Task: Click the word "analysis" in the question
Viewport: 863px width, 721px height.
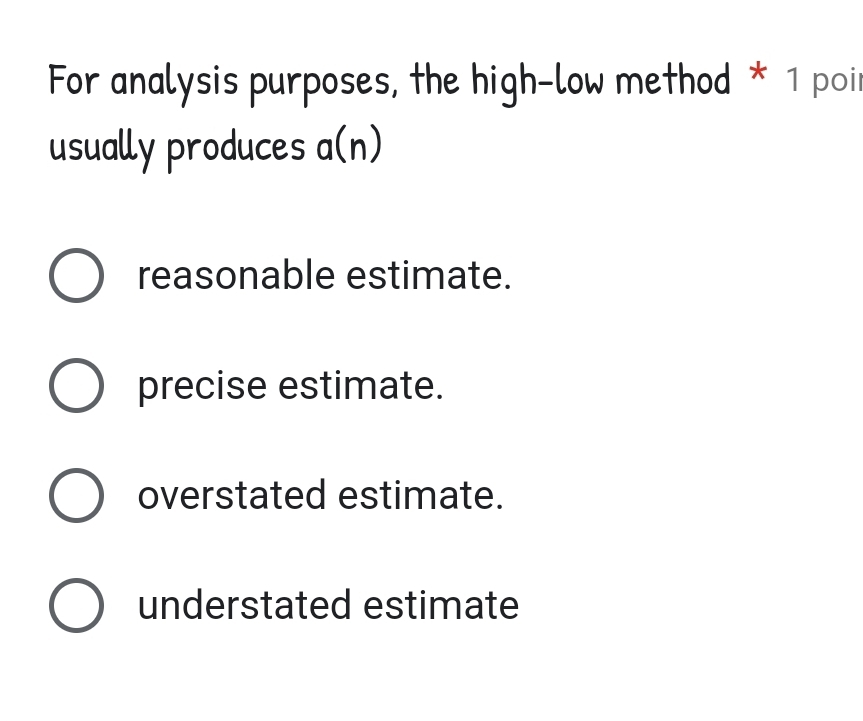Action: [x=174, y=82]
